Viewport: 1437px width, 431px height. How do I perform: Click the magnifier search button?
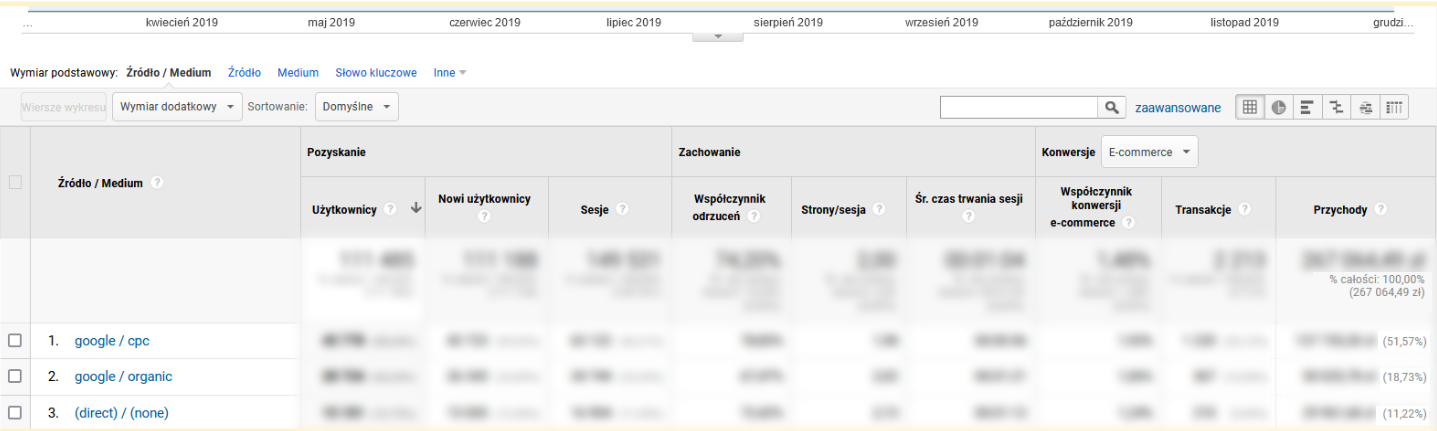(x=1112, y=107)
